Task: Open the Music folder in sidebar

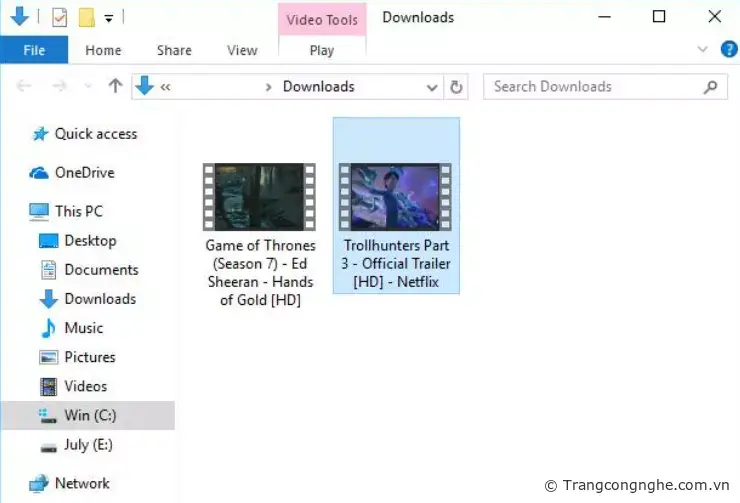Action: pyautogui.click(x=83, y=328)
